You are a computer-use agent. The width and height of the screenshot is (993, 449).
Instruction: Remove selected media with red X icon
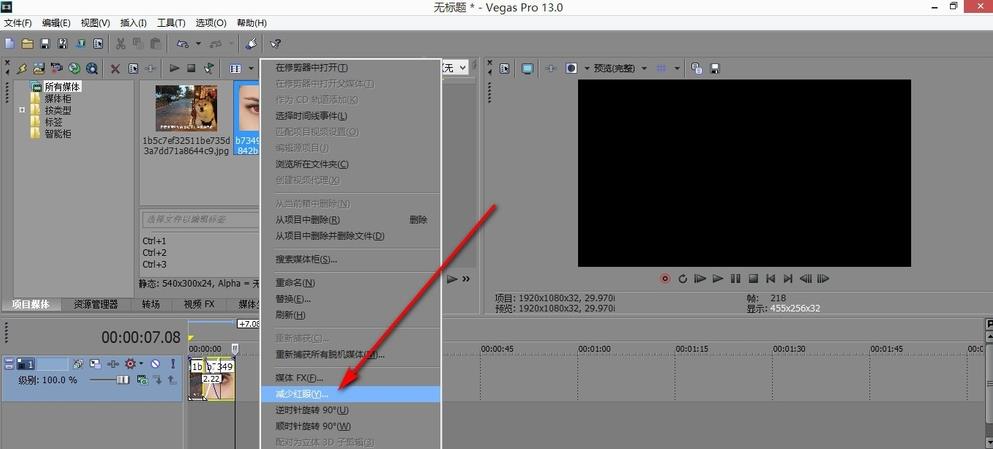point(115,68)
